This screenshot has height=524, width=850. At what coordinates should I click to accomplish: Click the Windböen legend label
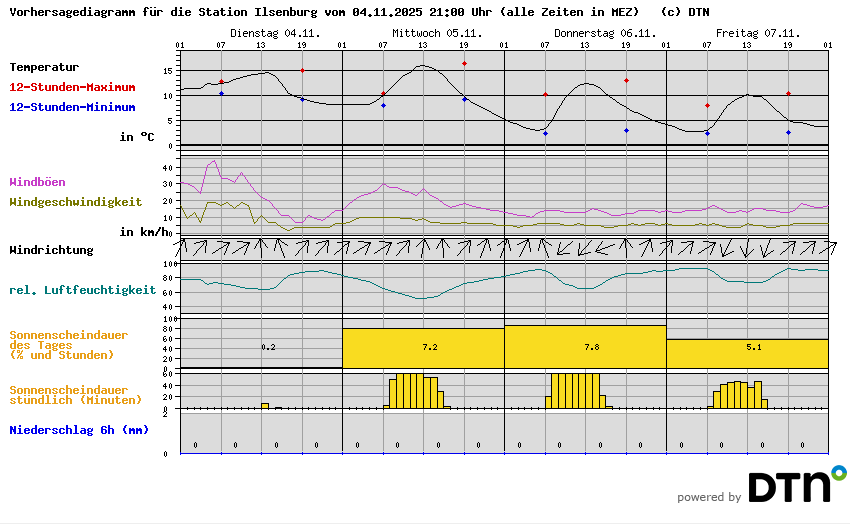(40, 183)
